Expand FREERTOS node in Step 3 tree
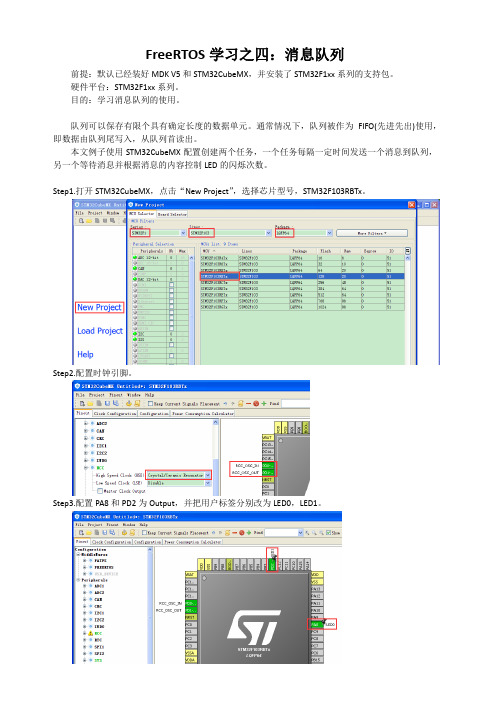This screenshot has width=496, height=702. 86,567
